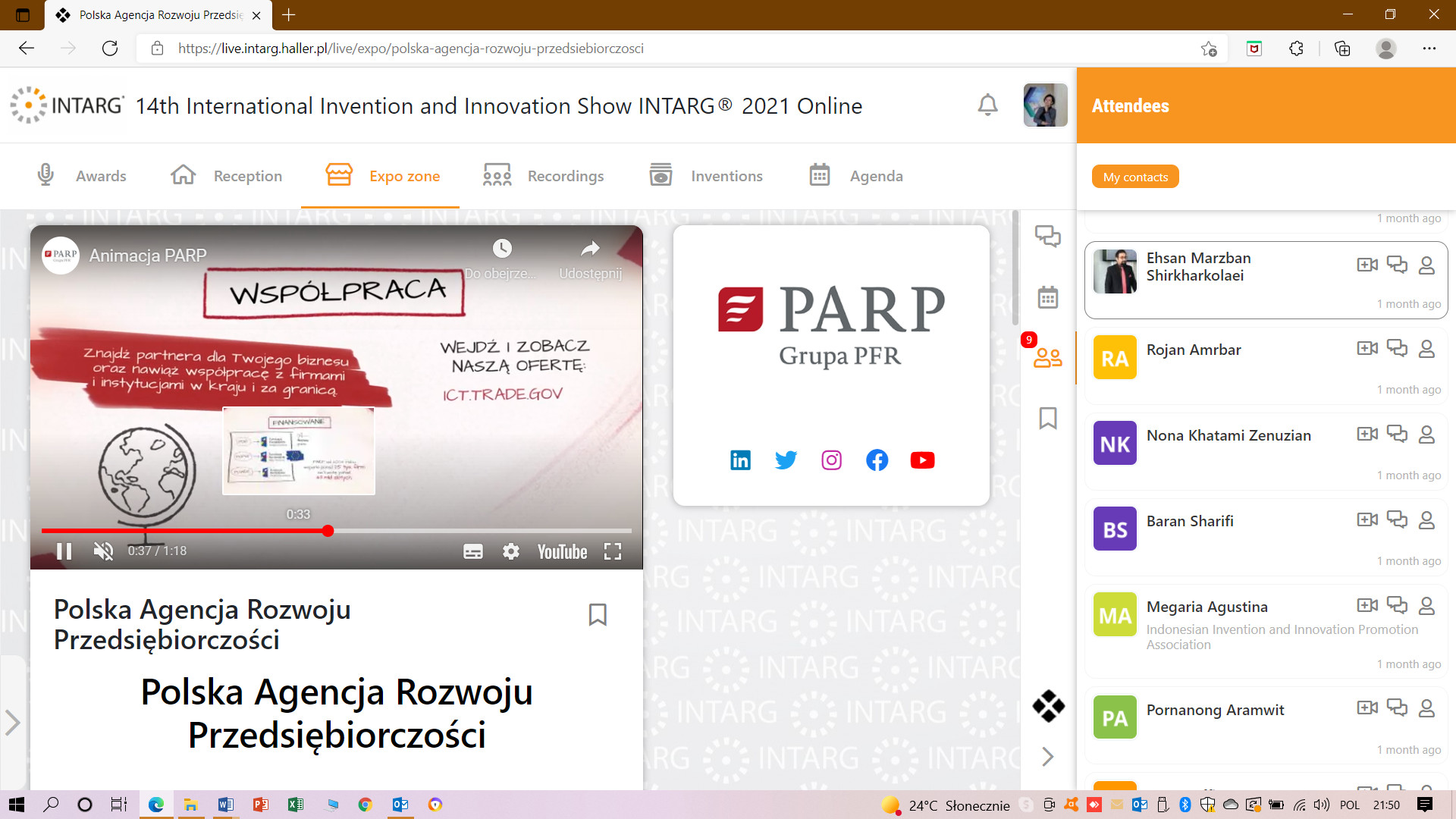Go to the Awards tab
The width and height of the screenshot is (1456, 819).
click(81, 176)
